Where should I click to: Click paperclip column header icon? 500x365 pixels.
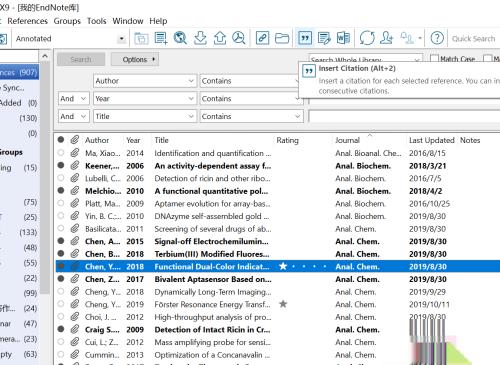pos(75,140)
